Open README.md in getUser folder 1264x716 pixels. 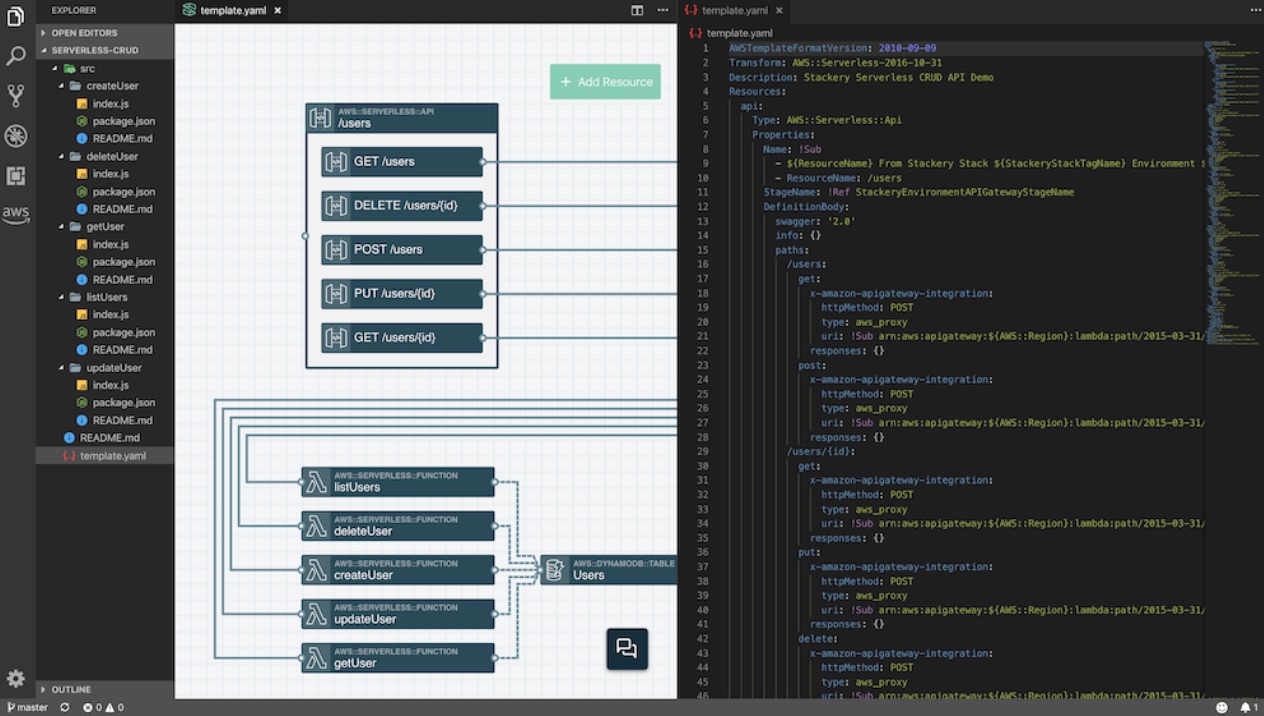click(x=105, y=279)
